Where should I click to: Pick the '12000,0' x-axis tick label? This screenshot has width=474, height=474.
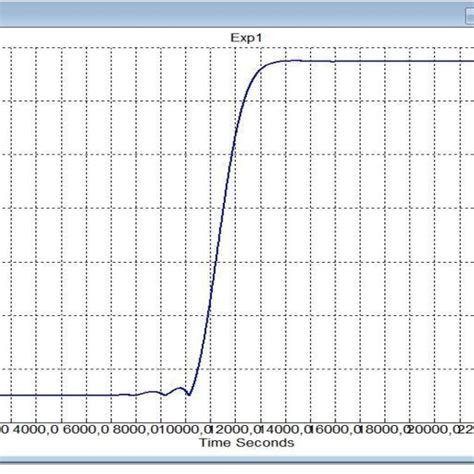point(235,429)
